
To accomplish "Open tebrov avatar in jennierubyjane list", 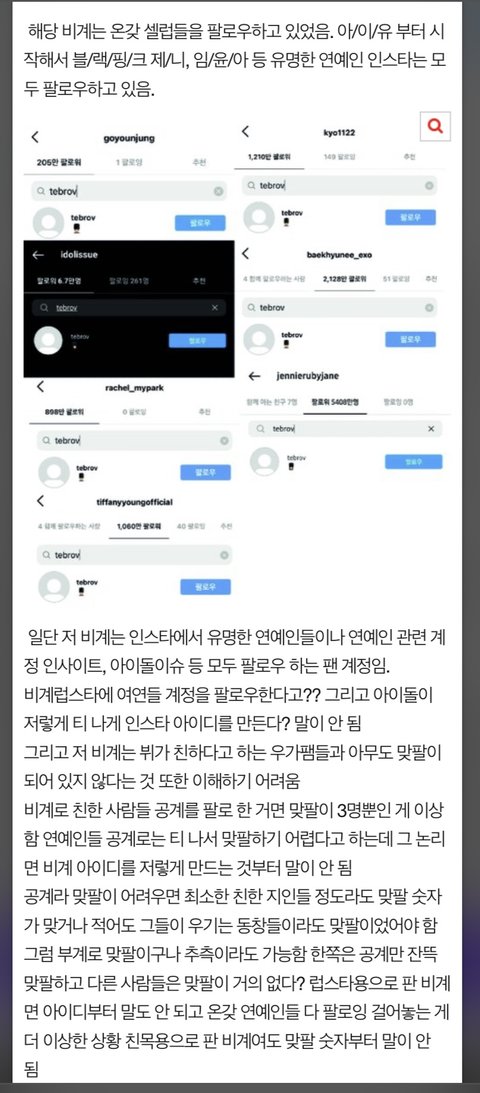I will tap(264, 461).
